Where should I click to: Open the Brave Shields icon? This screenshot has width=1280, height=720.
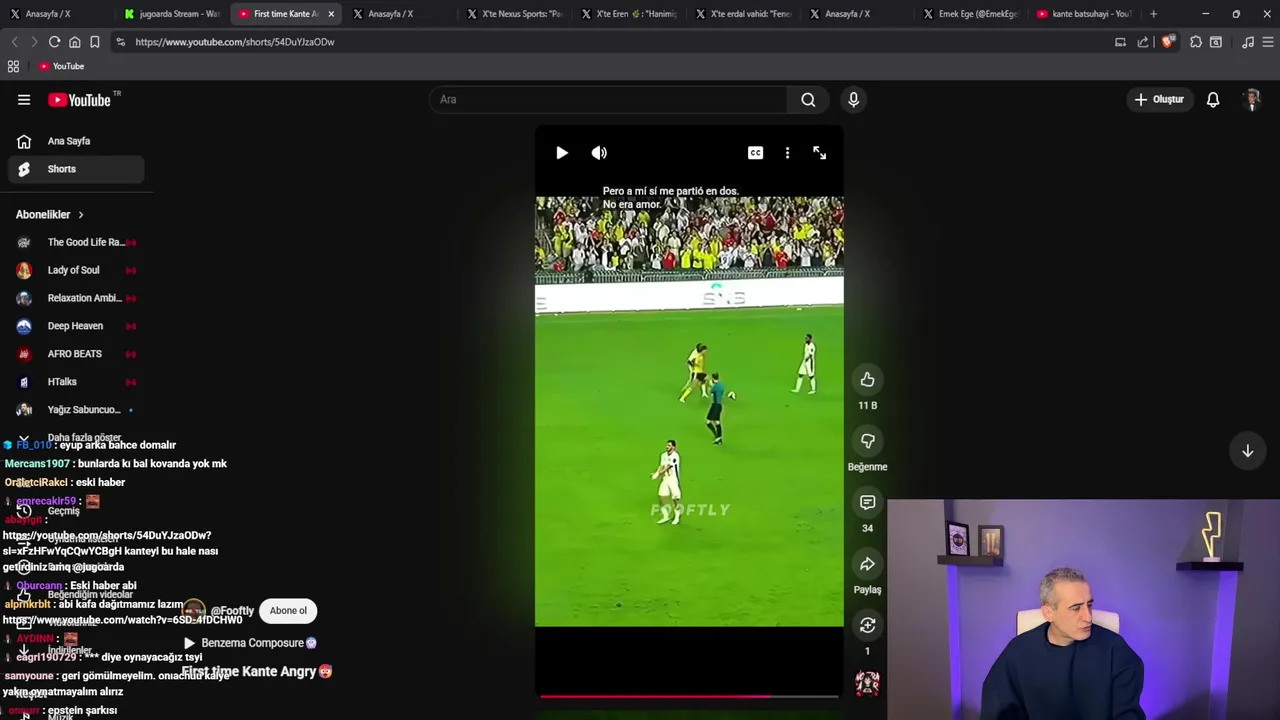click(x=1167, y=42)
